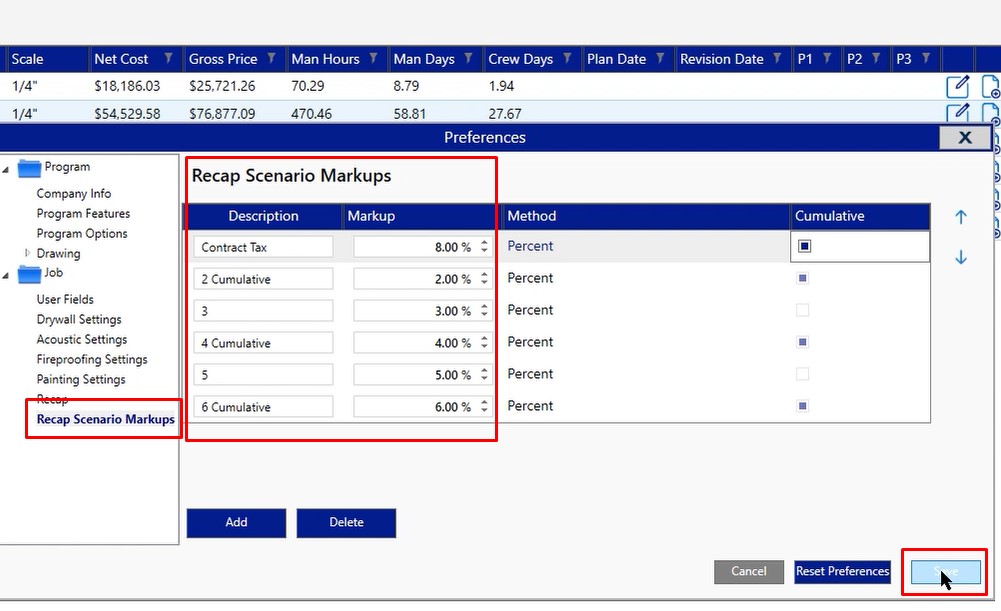Click the Add button
Viewport: 1001px width, 611px height.
(236, 522)
